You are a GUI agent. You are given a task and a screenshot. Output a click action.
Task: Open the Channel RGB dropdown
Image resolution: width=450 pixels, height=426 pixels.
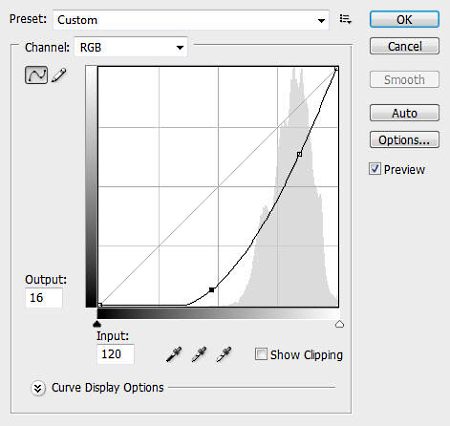pyautogui.click(x=131, y=47)
